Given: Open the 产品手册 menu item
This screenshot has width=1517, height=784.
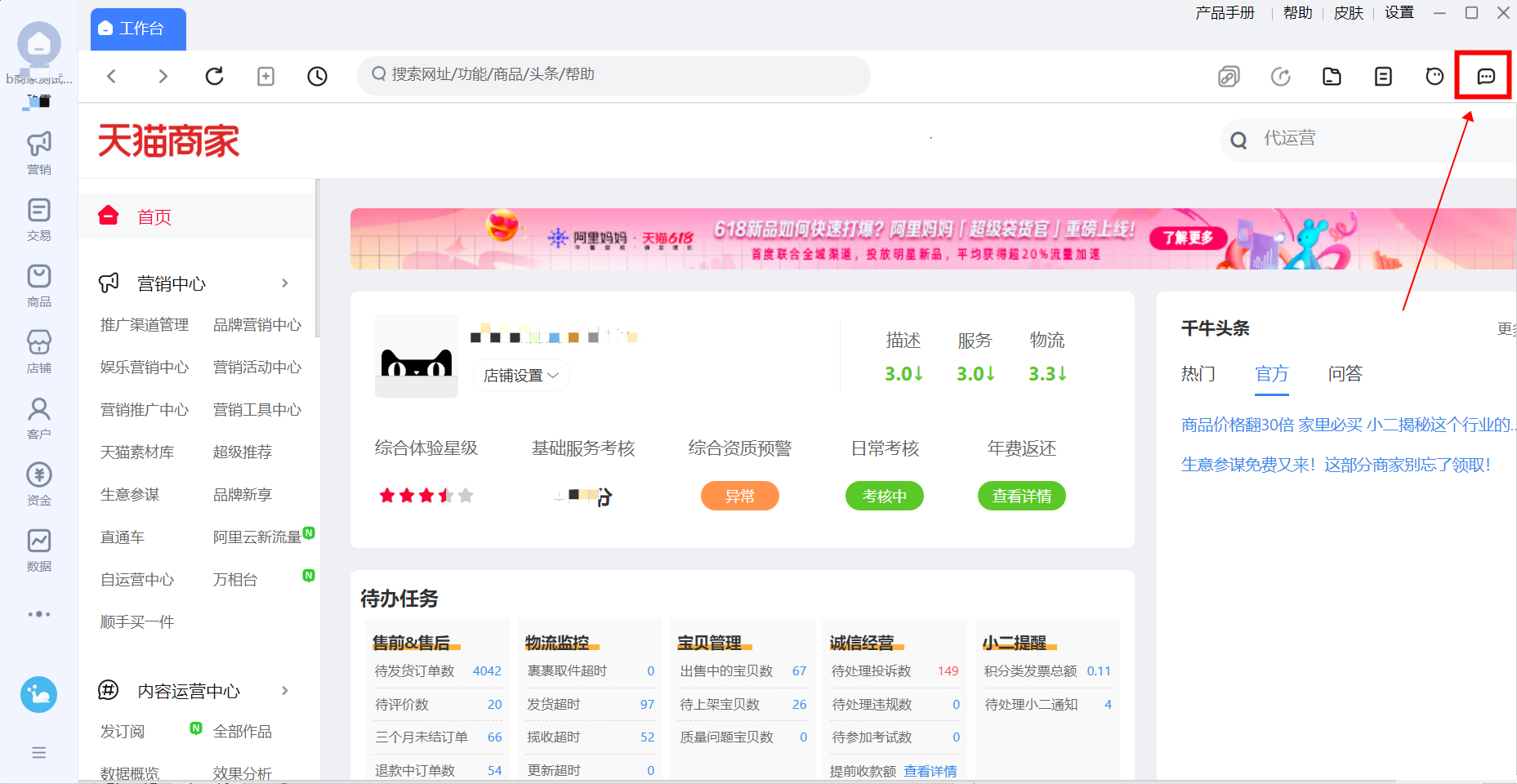Looking at the screenshot, I should (x=1225, y=13).
